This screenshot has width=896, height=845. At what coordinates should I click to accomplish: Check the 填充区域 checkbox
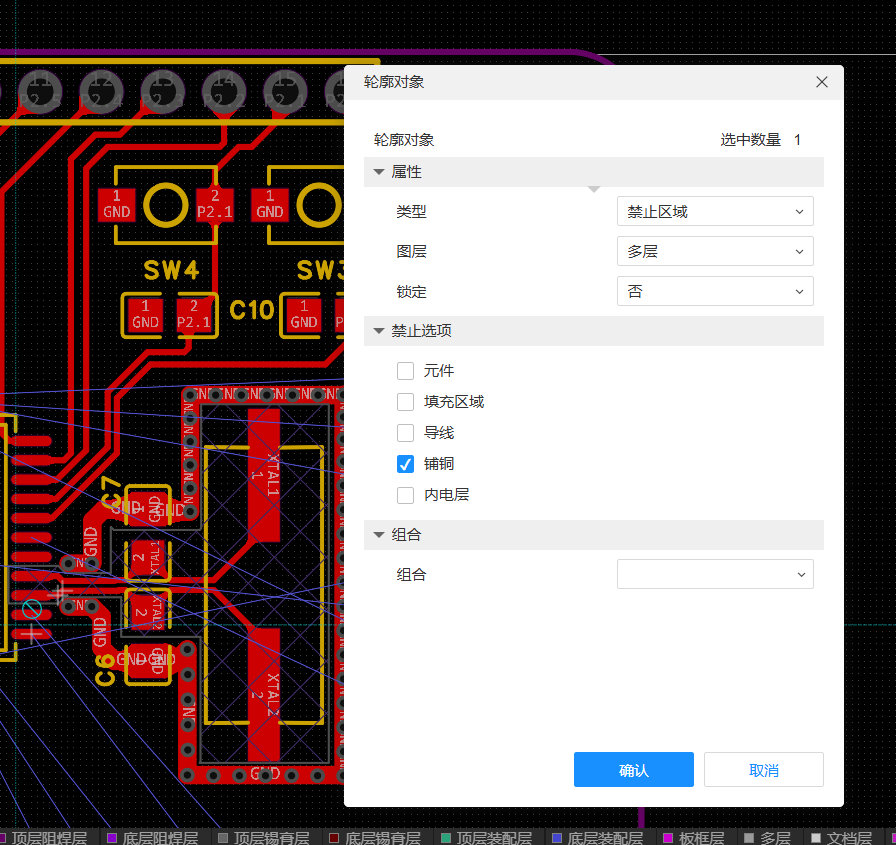(405, 402)
